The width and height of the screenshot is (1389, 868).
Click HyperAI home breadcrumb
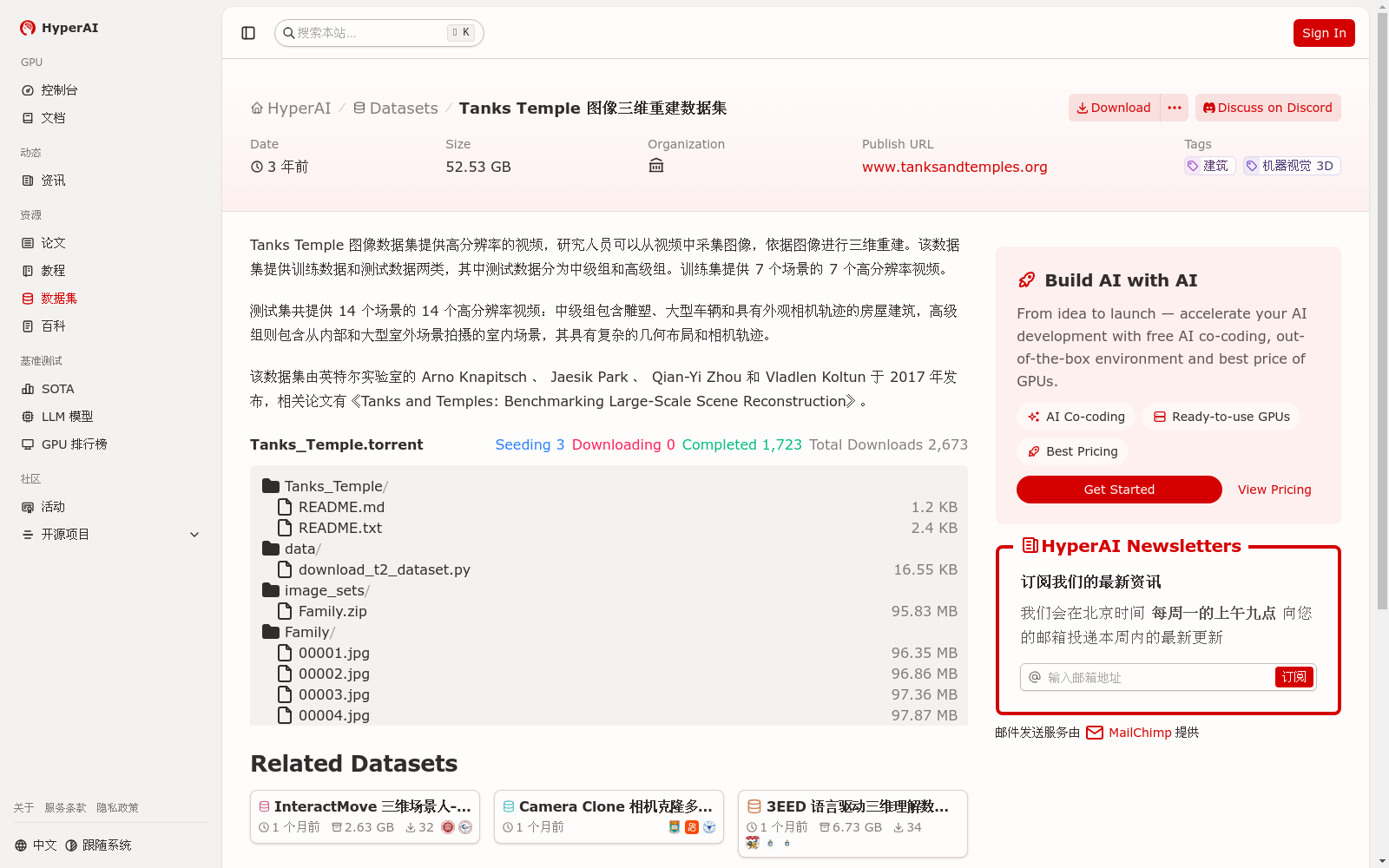coord(291,108)
